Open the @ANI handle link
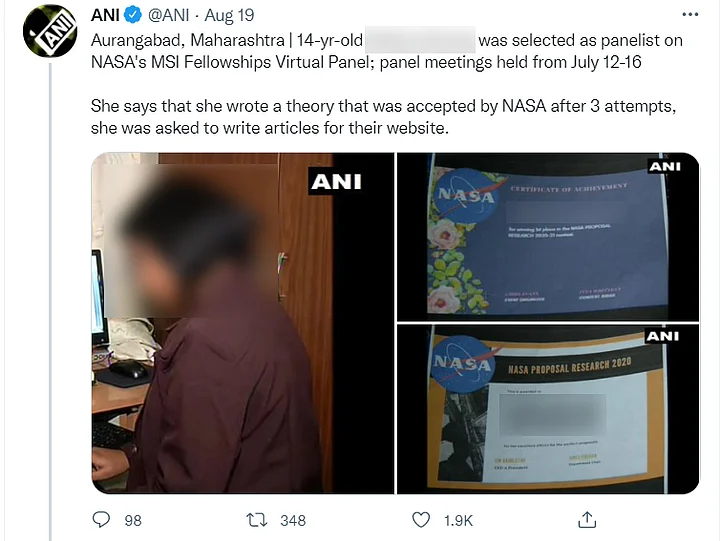 [169, 15]
